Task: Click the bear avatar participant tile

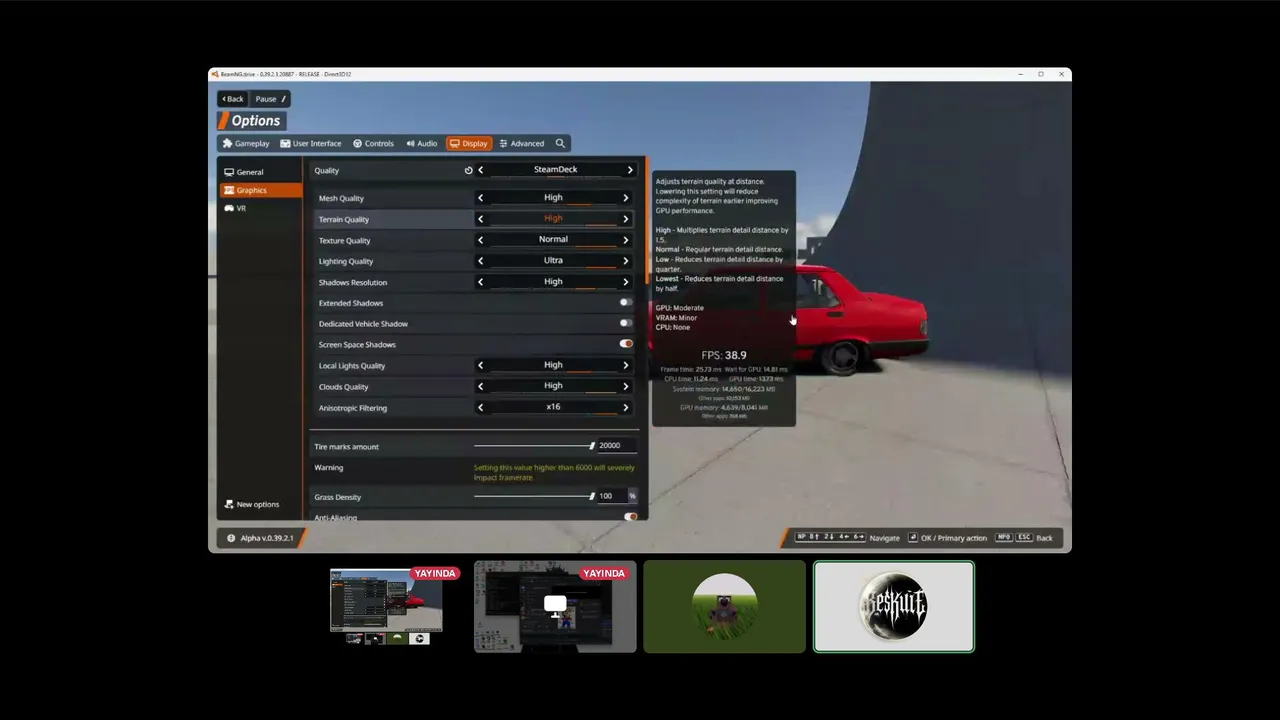Action: pyautogui.click(x=724, y=606)
